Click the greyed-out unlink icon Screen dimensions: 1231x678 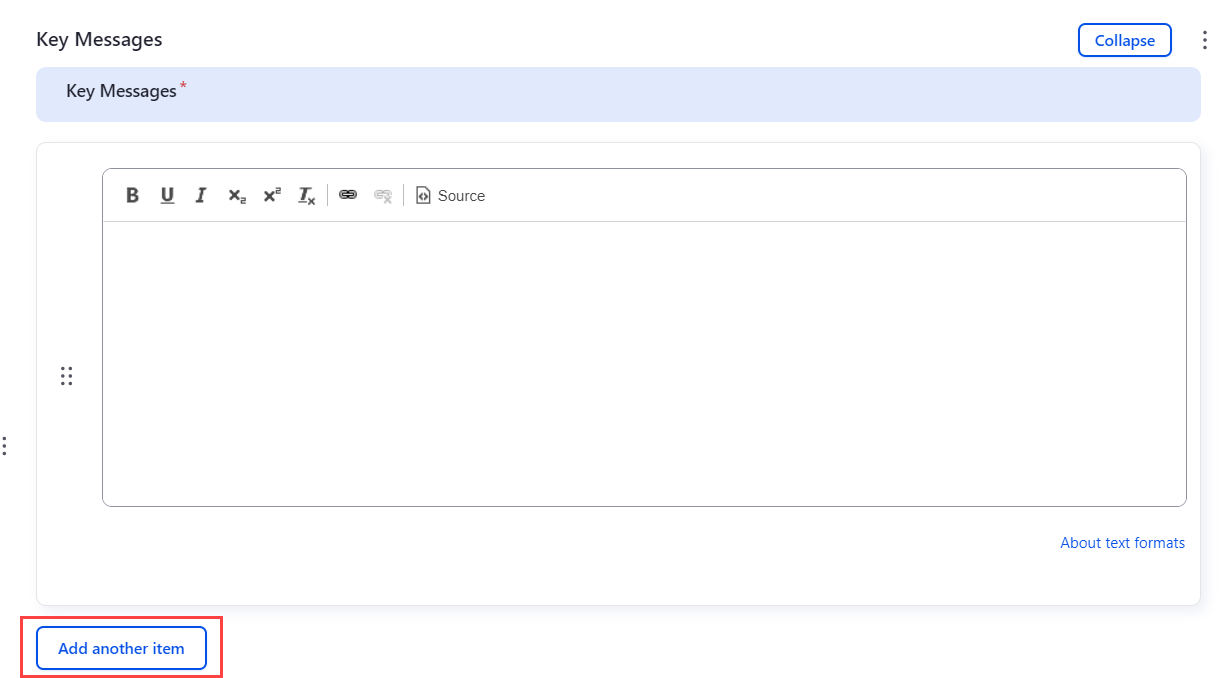382,196
